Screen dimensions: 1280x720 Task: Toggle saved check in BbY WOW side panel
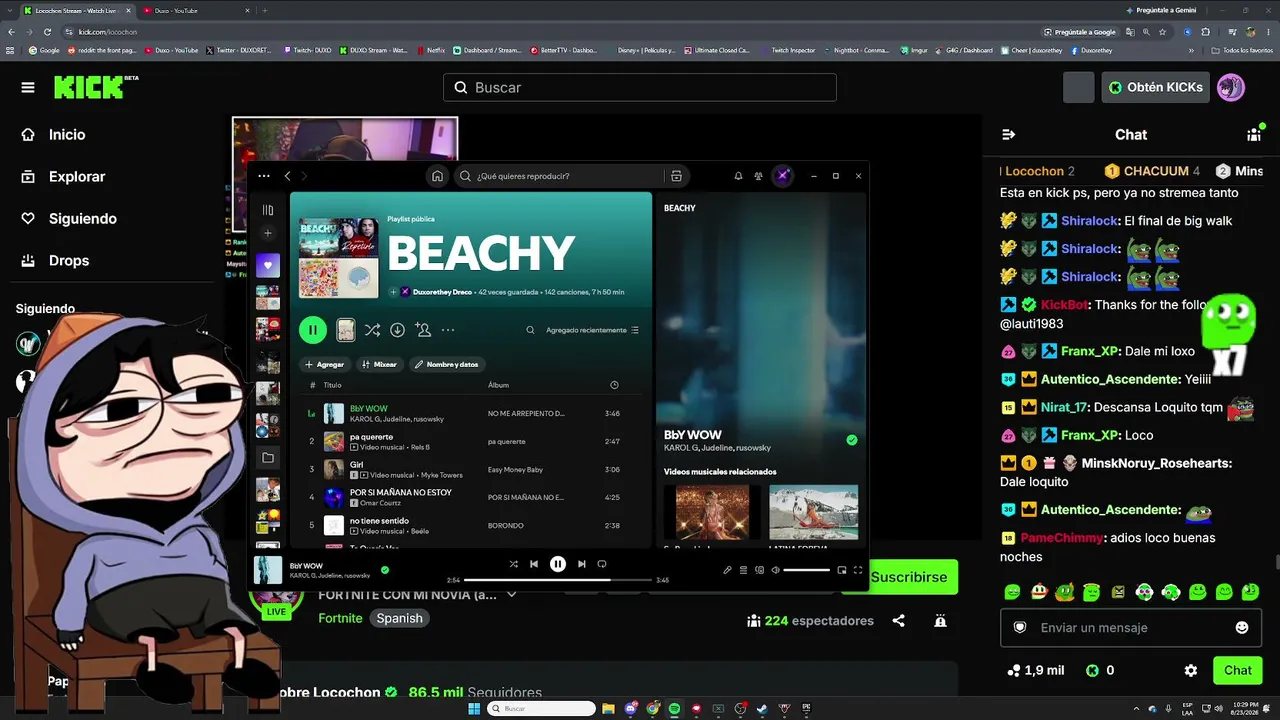point(852,440)
